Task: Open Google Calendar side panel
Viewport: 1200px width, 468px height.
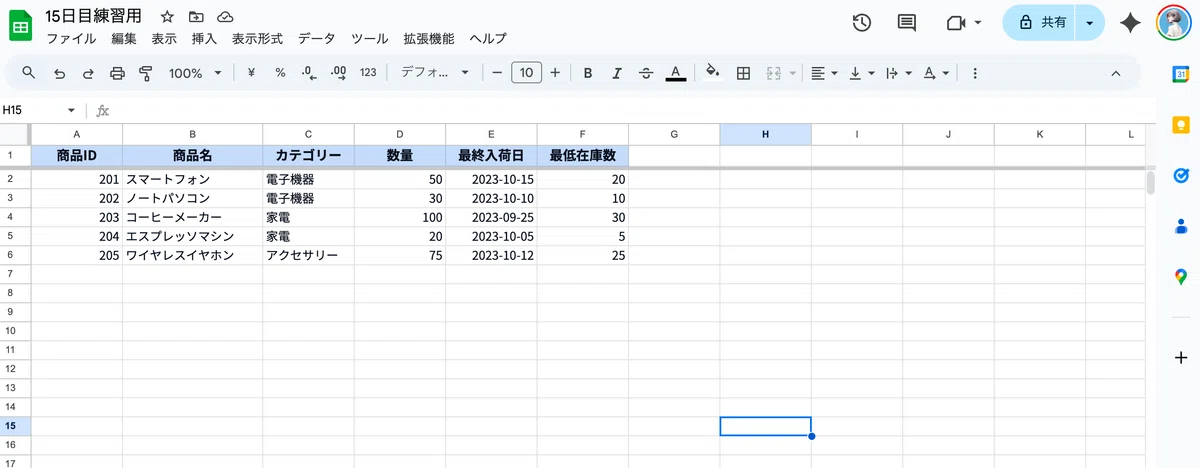Action: click(1180, 74)
